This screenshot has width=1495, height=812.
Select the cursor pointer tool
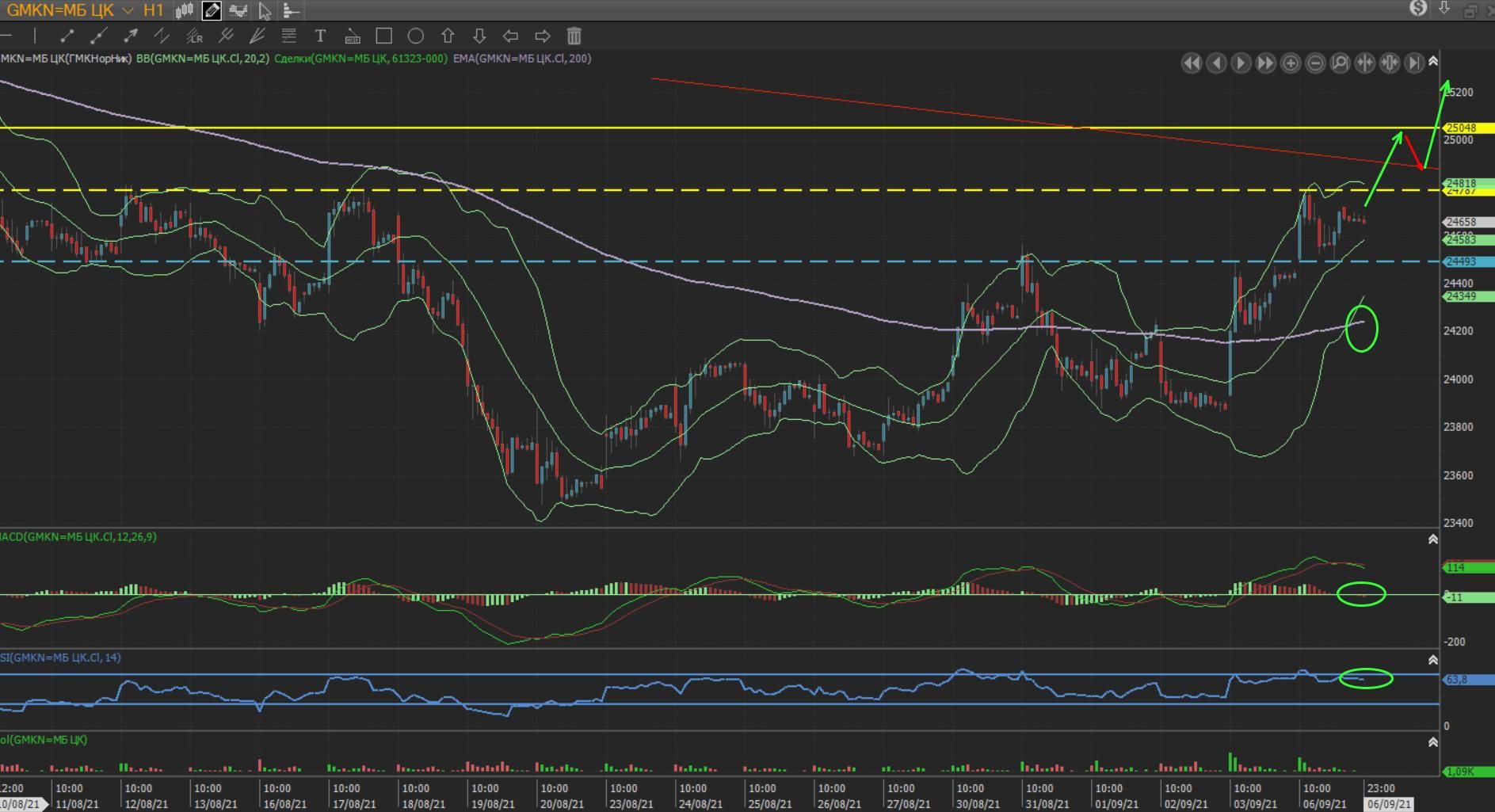click(x=265, y=11)
